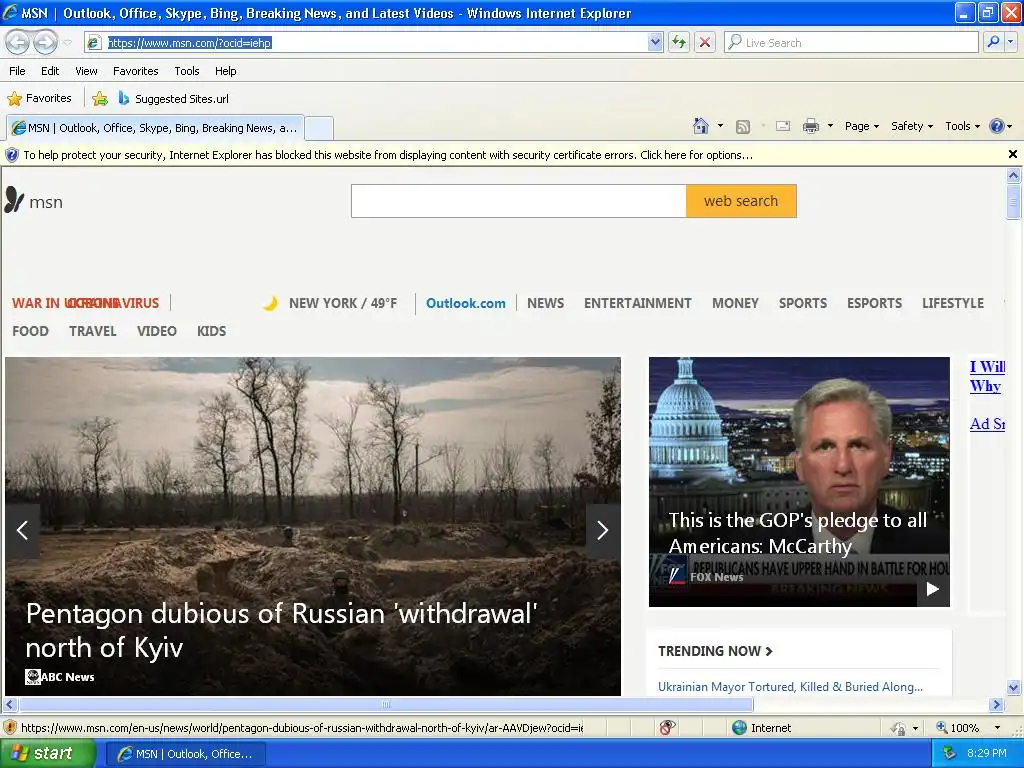This screenshot has height=768, width=1024.
Task: Go to the MONEY section
Action: click(x=735, y=303)
